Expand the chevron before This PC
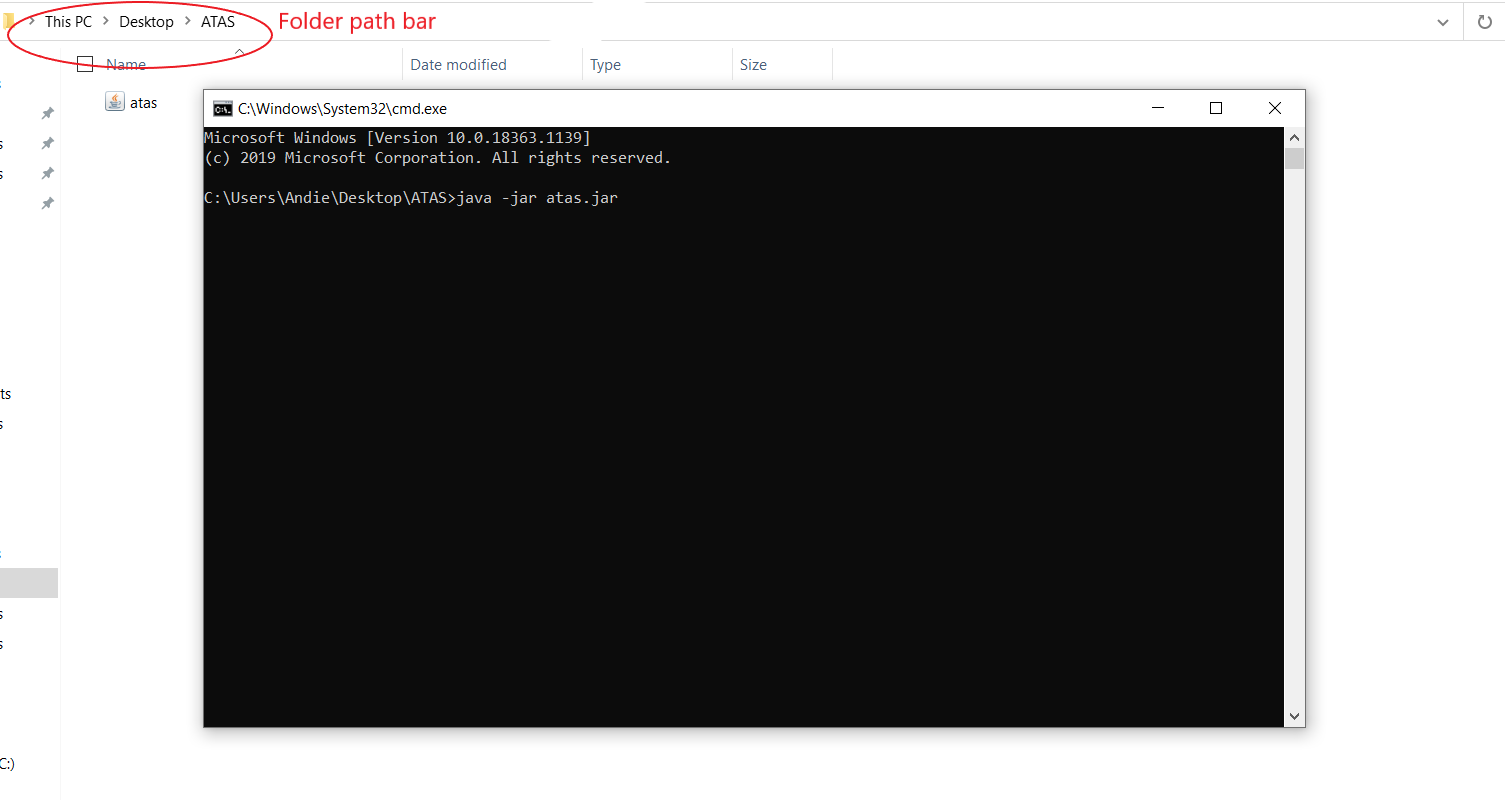Viewport: 1505px width, 800px height. point(32,21)
